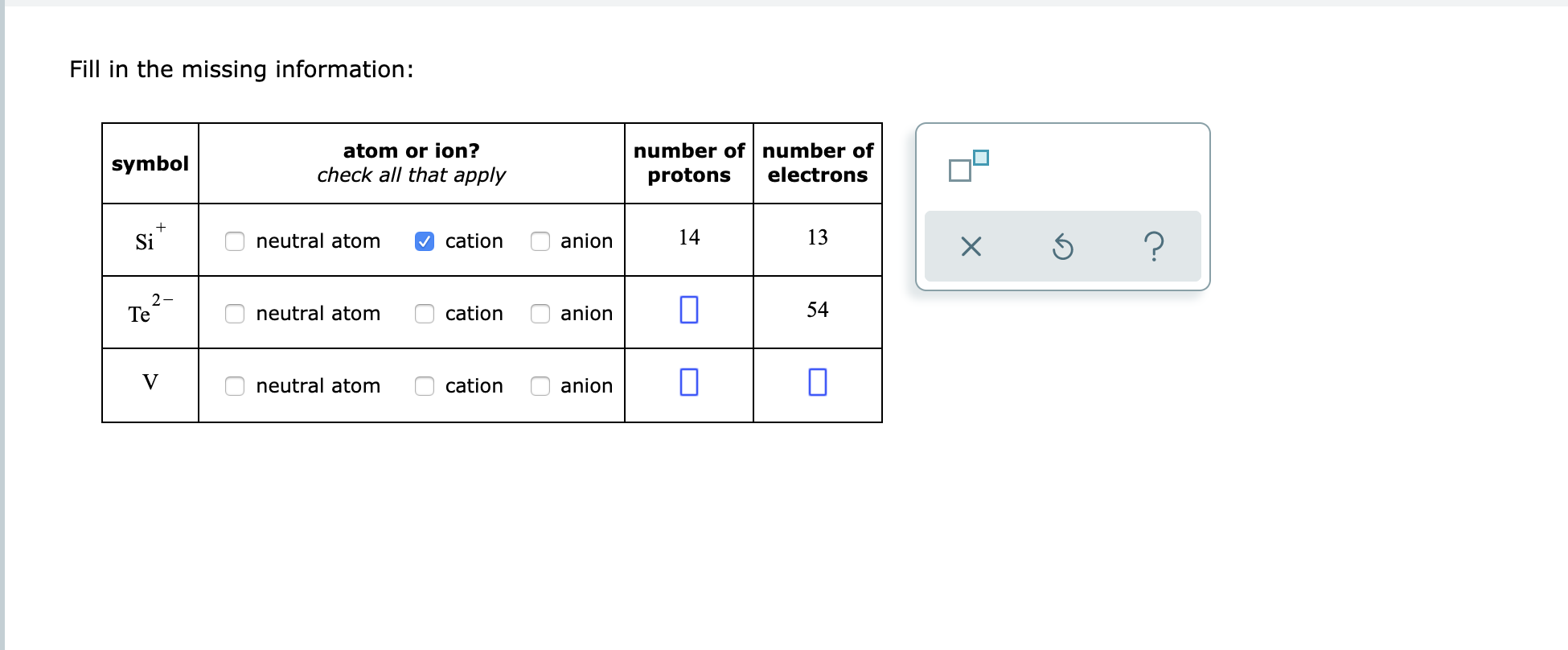Click the superscript entry template icon
Viewport: 1568px width, 650px height.
pos(967,163)
